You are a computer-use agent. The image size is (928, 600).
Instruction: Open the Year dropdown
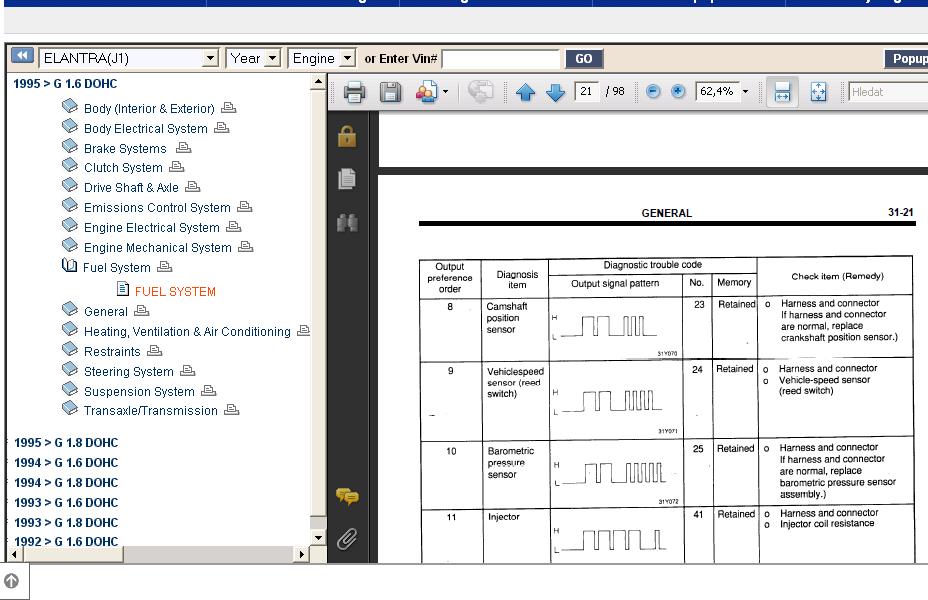[x=271, y=59]
